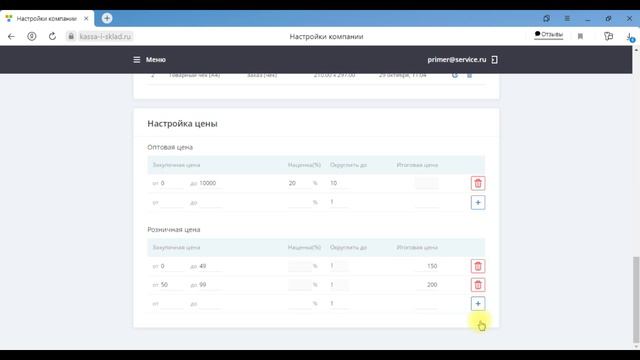640x360 pixels.
Task: Click the lock icon in address bar
Action: click(x=71, y=36)
